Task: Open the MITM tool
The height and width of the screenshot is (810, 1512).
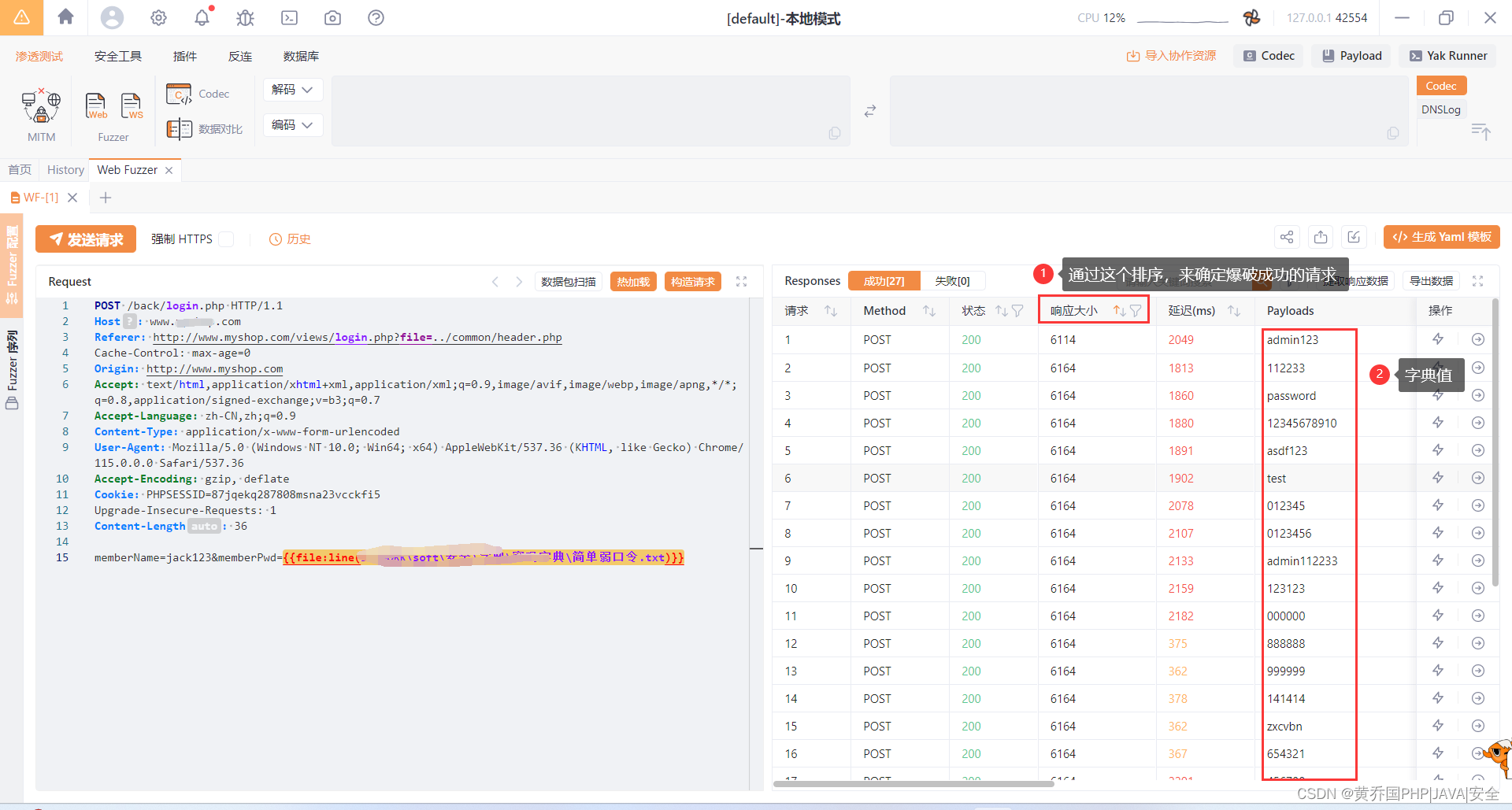Action: pyautogui.click(x=41, y=116)
